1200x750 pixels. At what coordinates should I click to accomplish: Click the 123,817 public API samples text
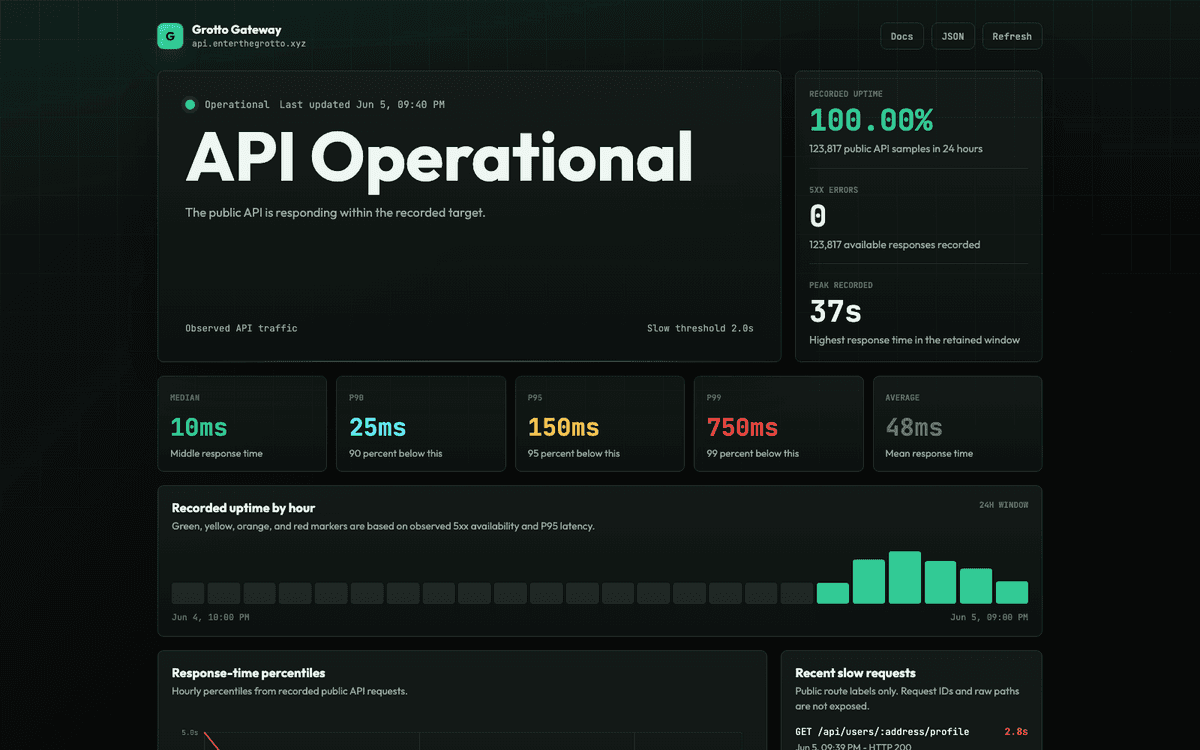[896, 149]
